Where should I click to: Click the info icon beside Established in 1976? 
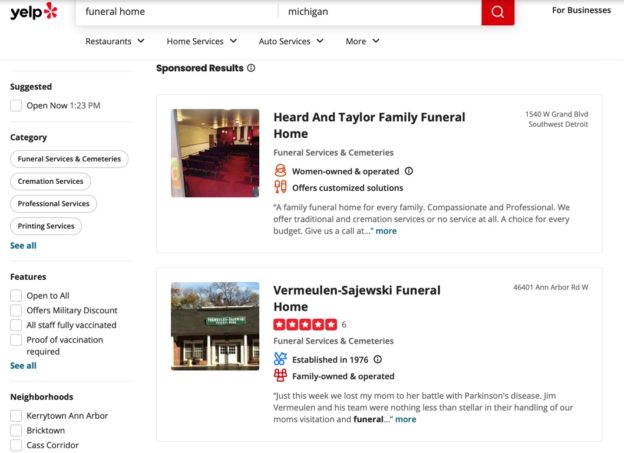[378, 359]
